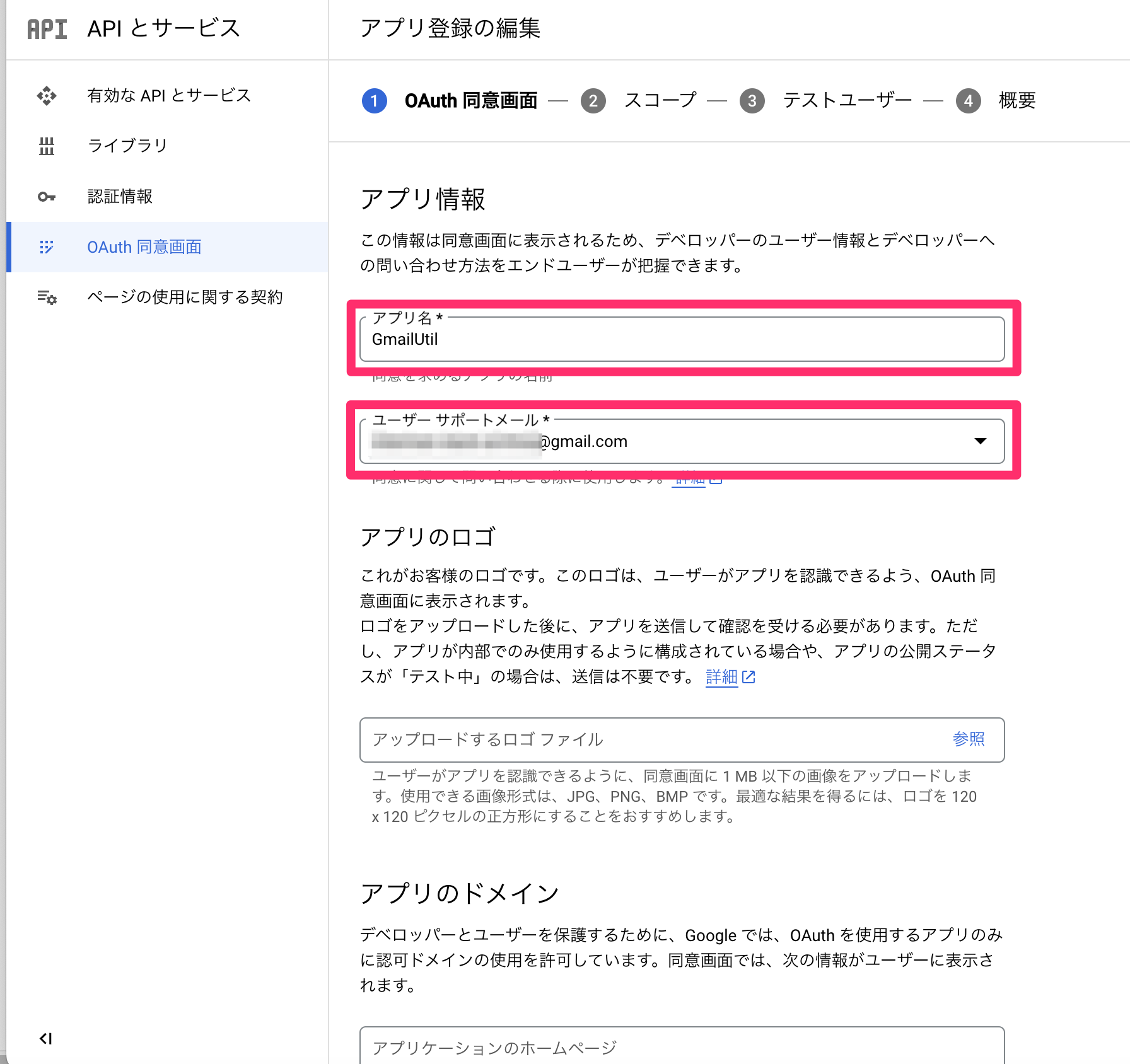Viewport: 1130px width, 1064px height.
Task: Click the page usage agreements settings icon
Action: (47, 298)
